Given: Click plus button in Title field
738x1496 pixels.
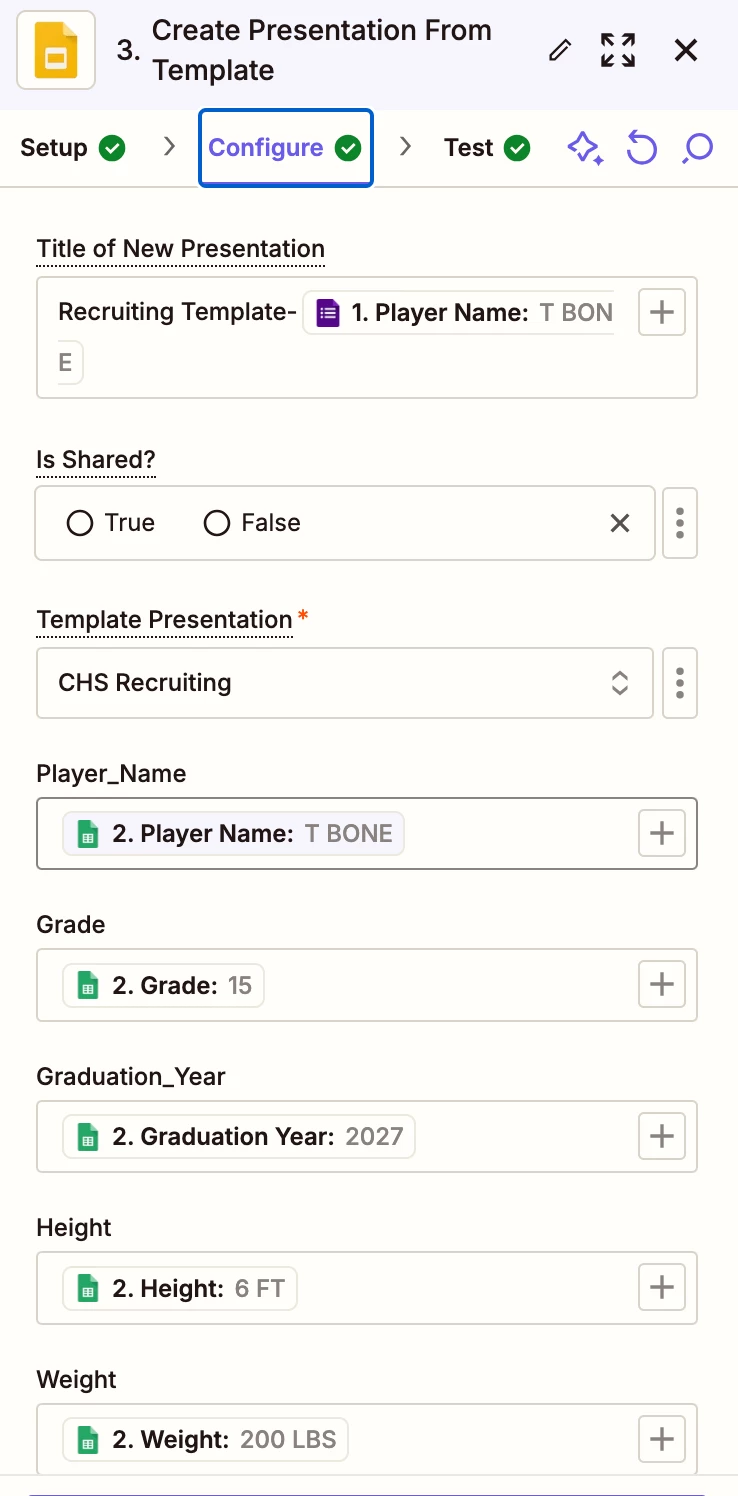Looking at the screenshot, I should click(661, 312).
